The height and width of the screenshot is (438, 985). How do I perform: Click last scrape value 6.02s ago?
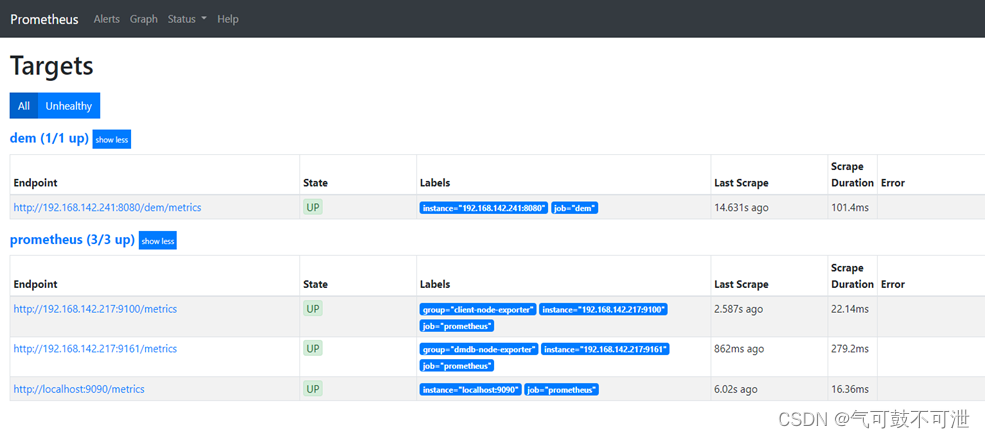[x=736, y=389]
